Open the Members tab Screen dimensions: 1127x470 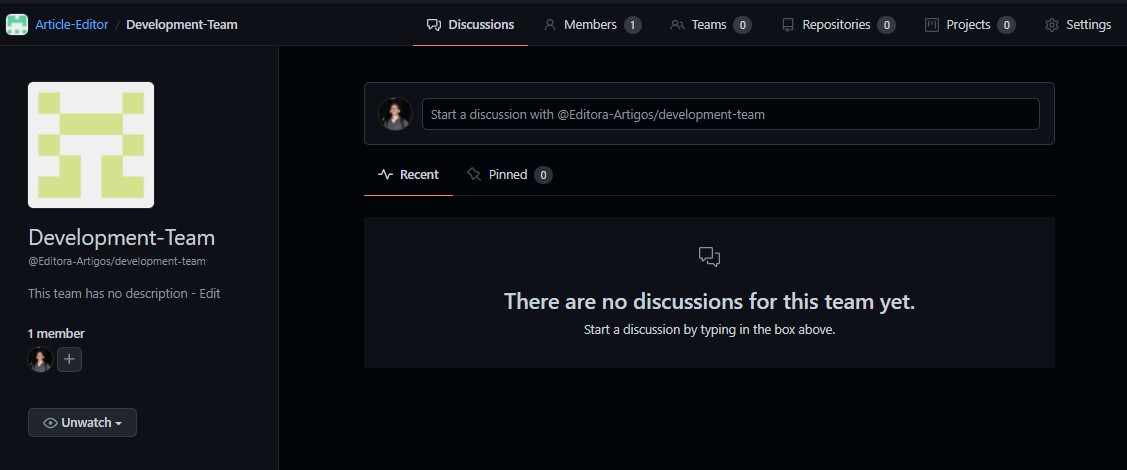click(592, 24)
